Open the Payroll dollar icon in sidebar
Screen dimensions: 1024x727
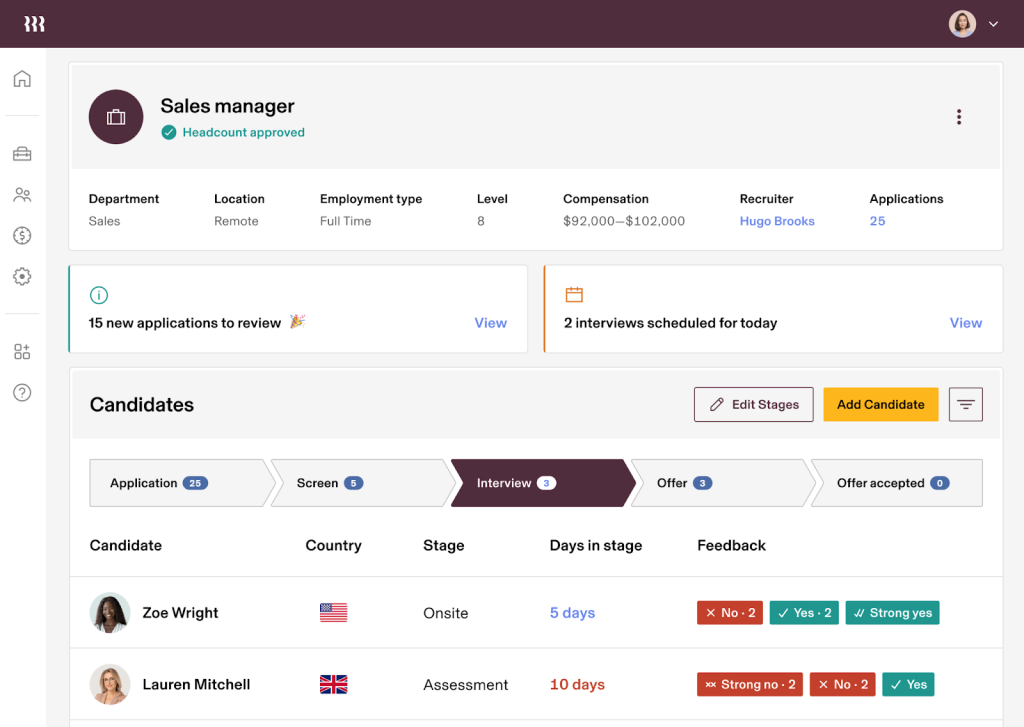pyautogui.click(x=21, y=235)
